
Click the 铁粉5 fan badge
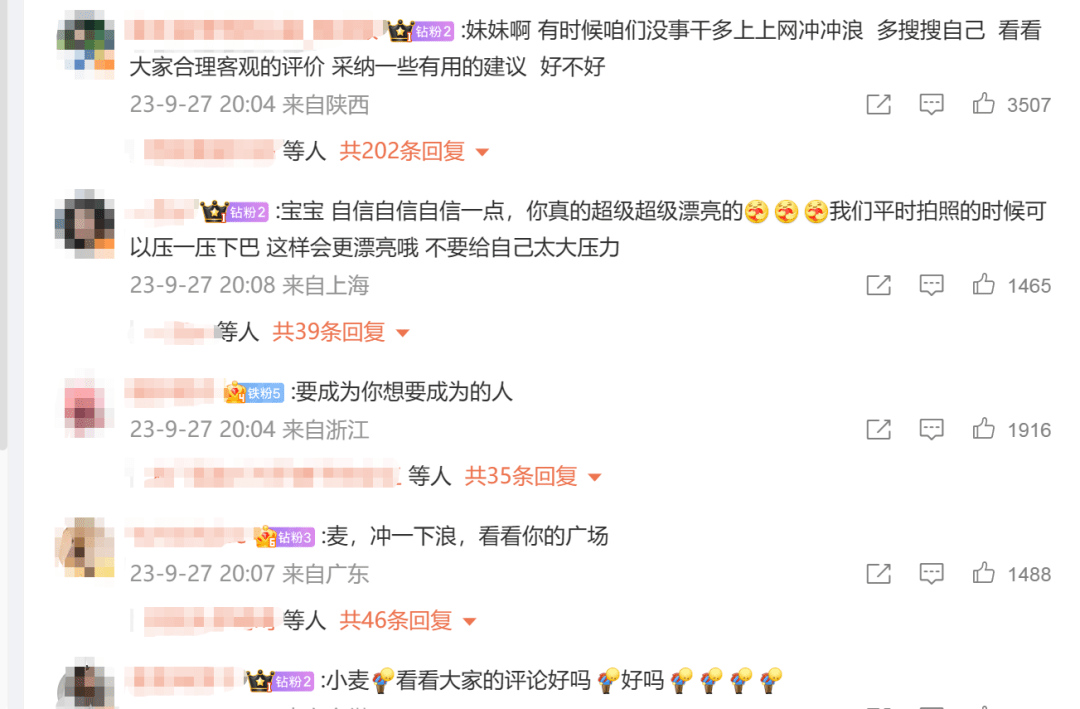coord(253,393)
